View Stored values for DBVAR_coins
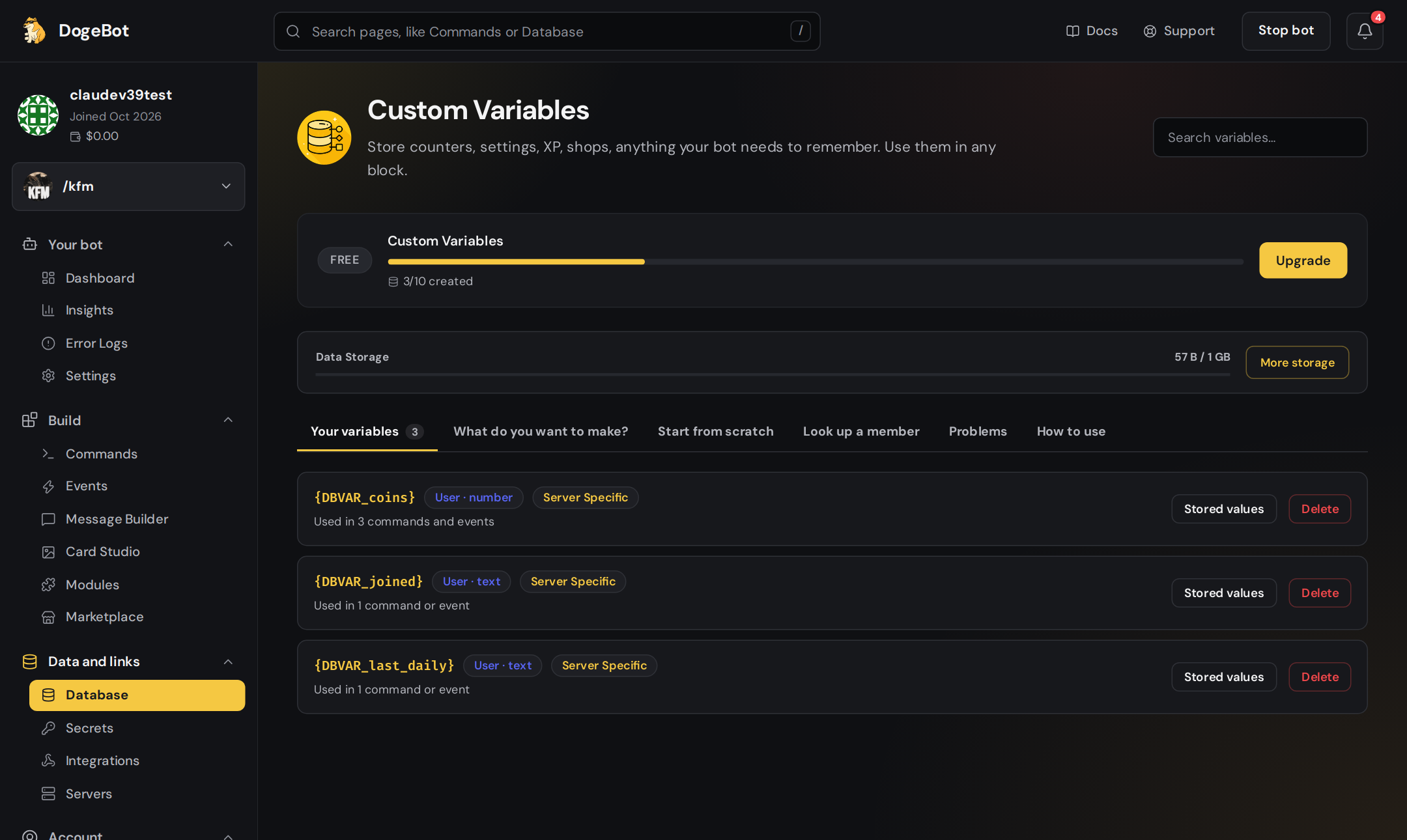Screen dimensions: 1407x840 [1223, 509]
